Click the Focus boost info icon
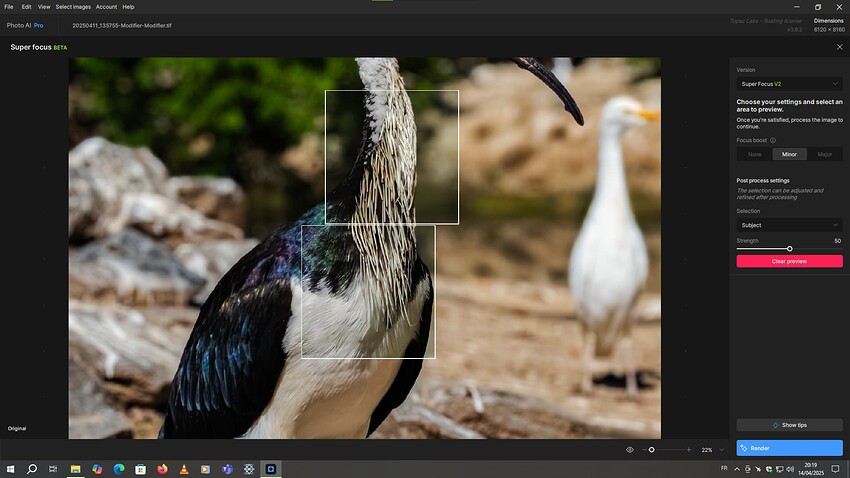The height and width of the screenshot is (478, 850). [773, 140]
